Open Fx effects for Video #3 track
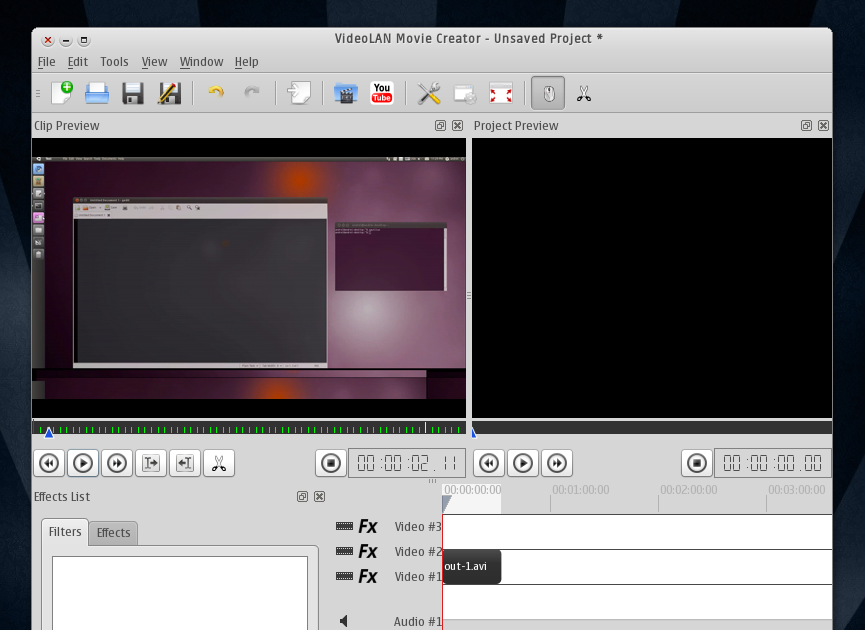 tap(367, 526)
